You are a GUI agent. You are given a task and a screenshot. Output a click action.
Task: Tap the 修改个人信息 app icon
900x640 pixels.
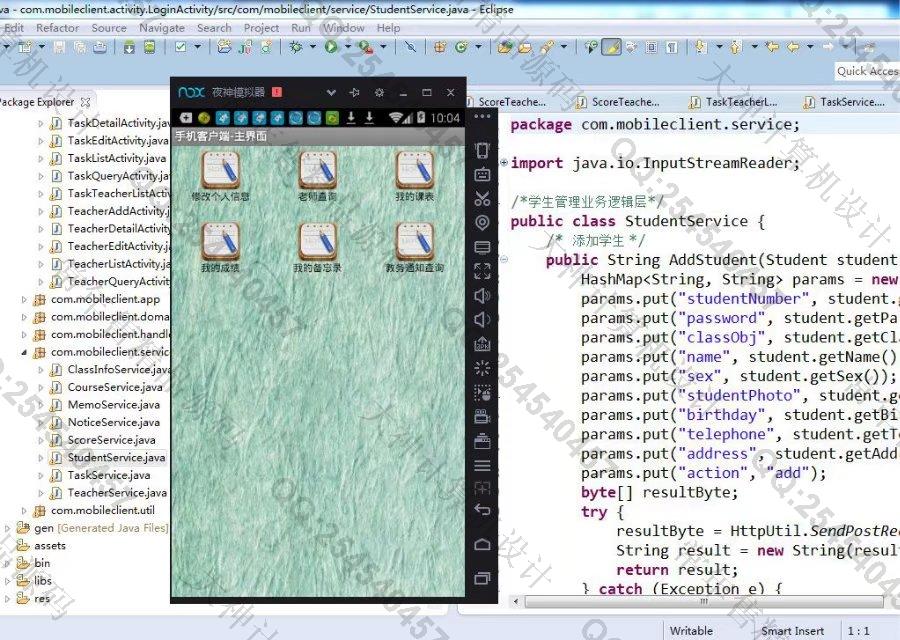tap(220, 170)
